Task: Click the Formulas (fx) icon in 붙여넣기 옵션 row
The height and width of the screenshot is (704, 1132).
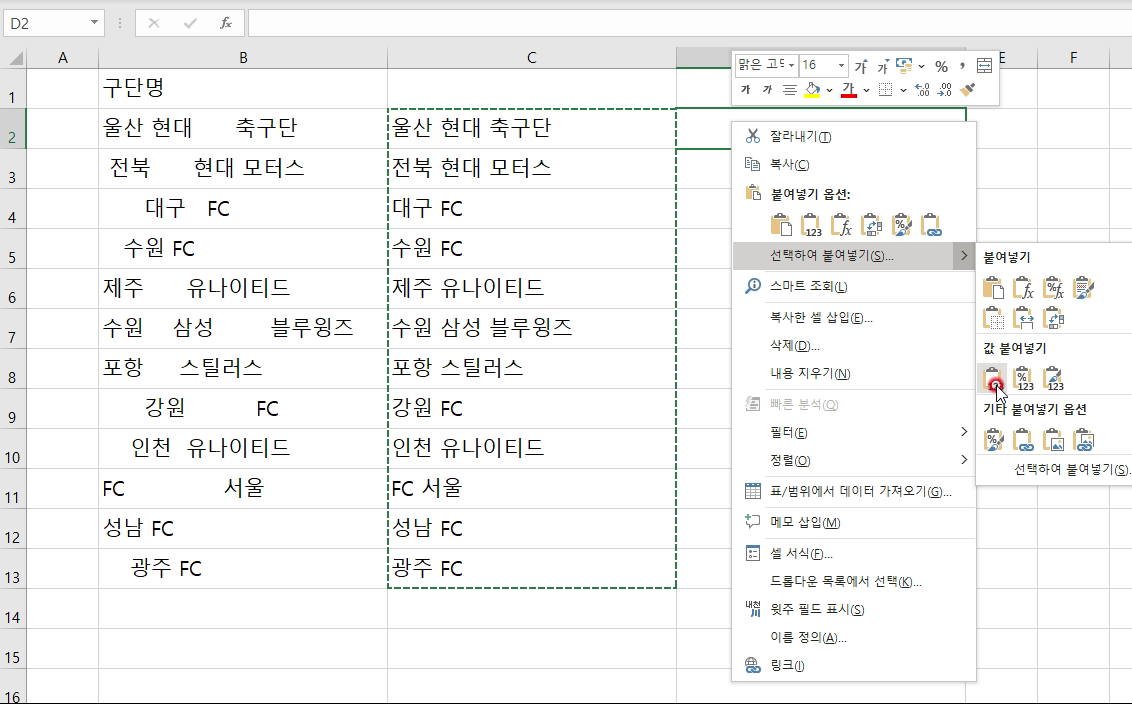Action: click(841, 225)
